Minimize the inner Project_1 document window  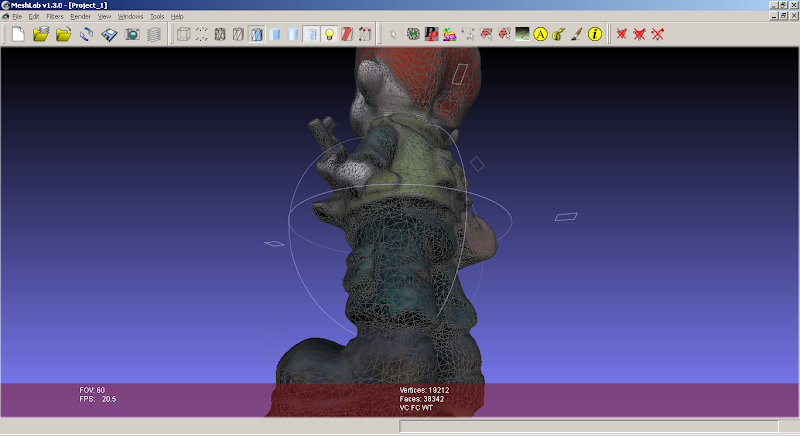coord(774,16)
